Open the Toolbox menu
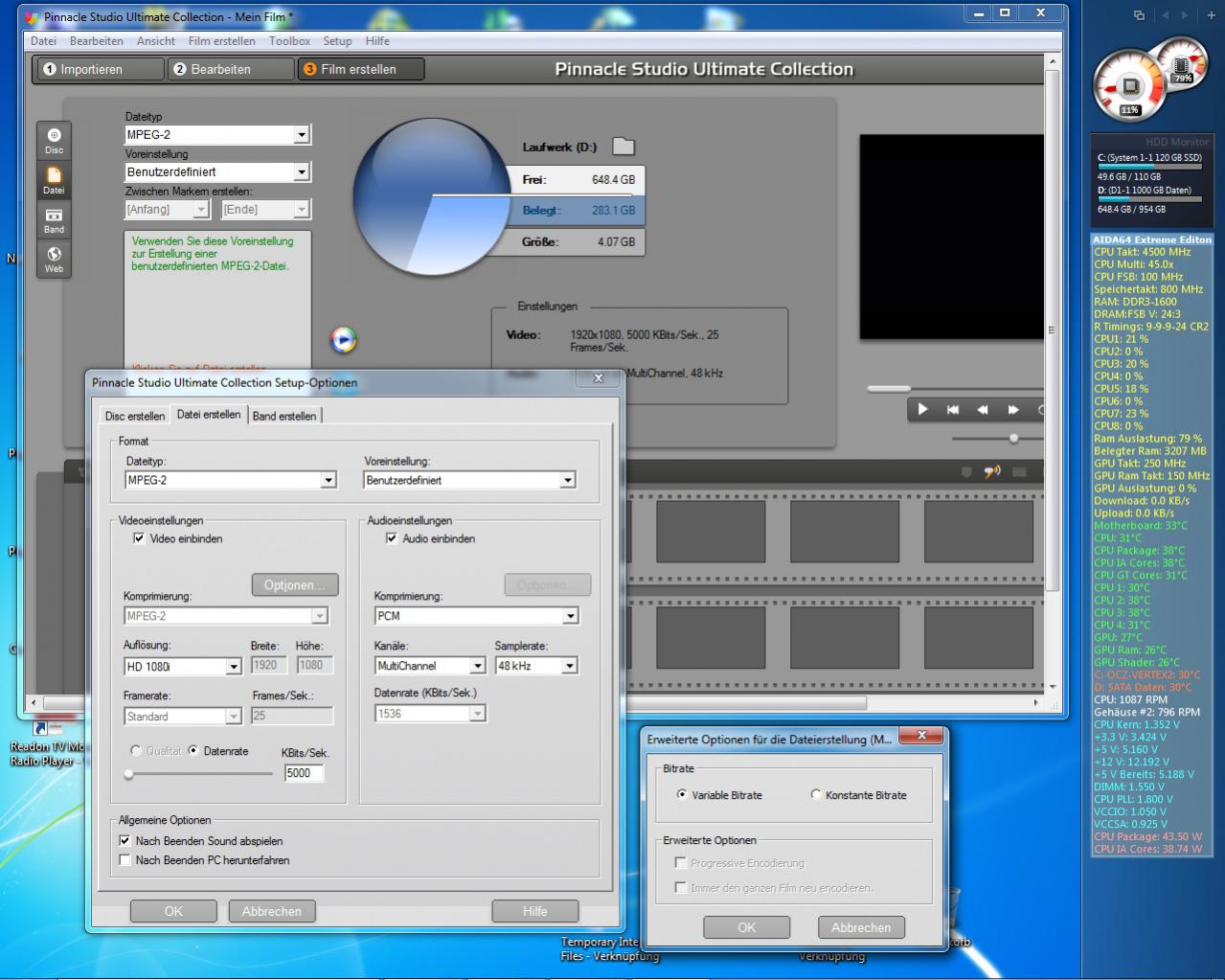 pyautogui.click(x=289, y=41)
